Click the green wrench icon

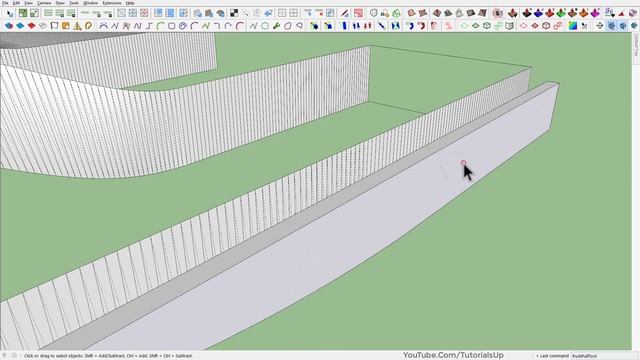click(276, 26)
